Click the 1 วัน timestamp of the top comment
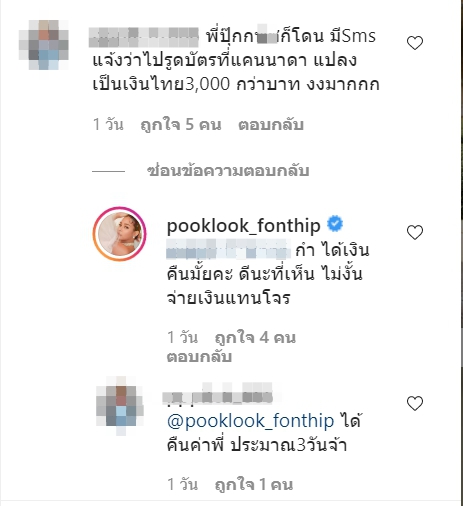This screenshot has height=506, width=463. (x=108, y=125)
